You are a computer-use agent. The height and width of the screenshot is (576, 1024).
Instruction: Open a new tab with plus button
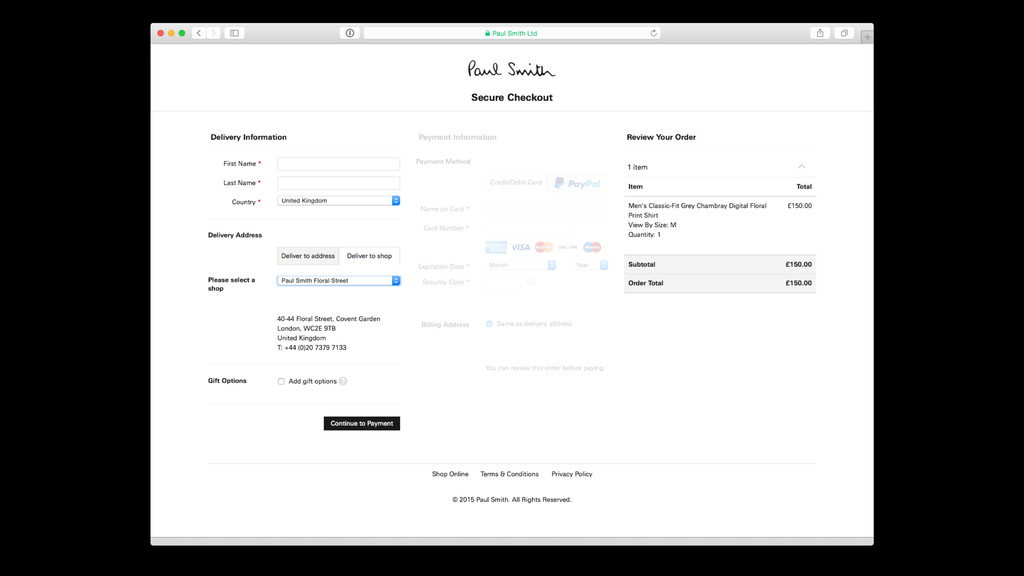[867, 37]
